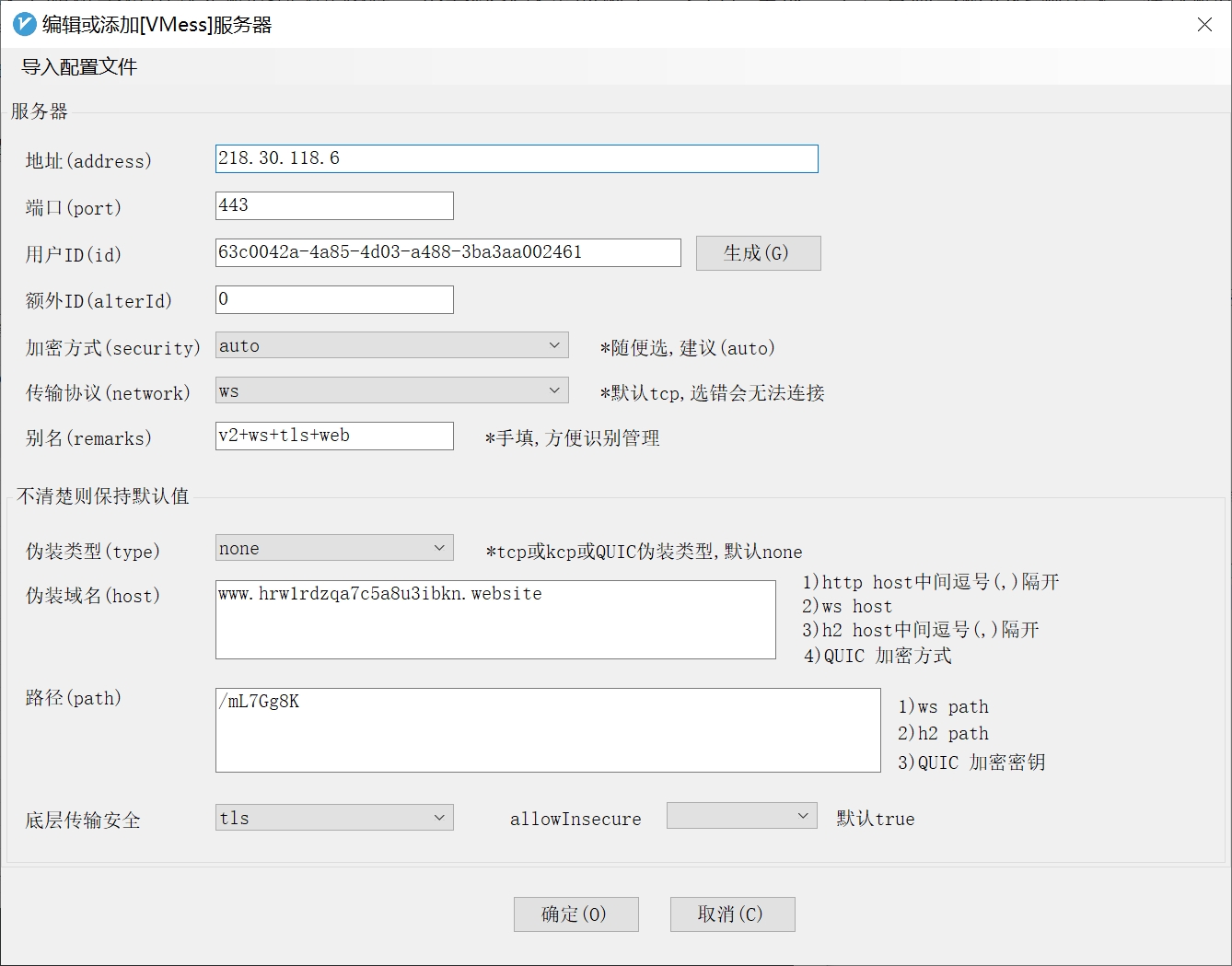Click the address input field
Viewport: 1232px width, 966px height.
pyautogui.click(x=516, y=158)
